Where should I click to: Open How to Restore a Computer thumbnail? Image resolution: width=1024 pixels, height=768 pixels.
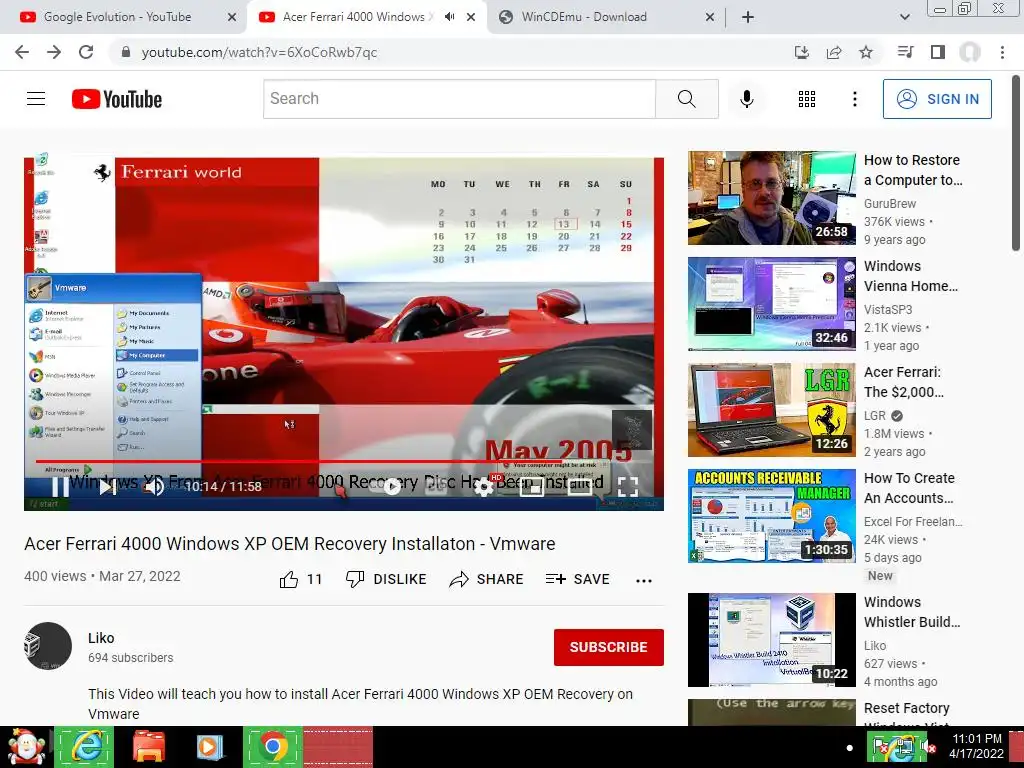point(771,198)
